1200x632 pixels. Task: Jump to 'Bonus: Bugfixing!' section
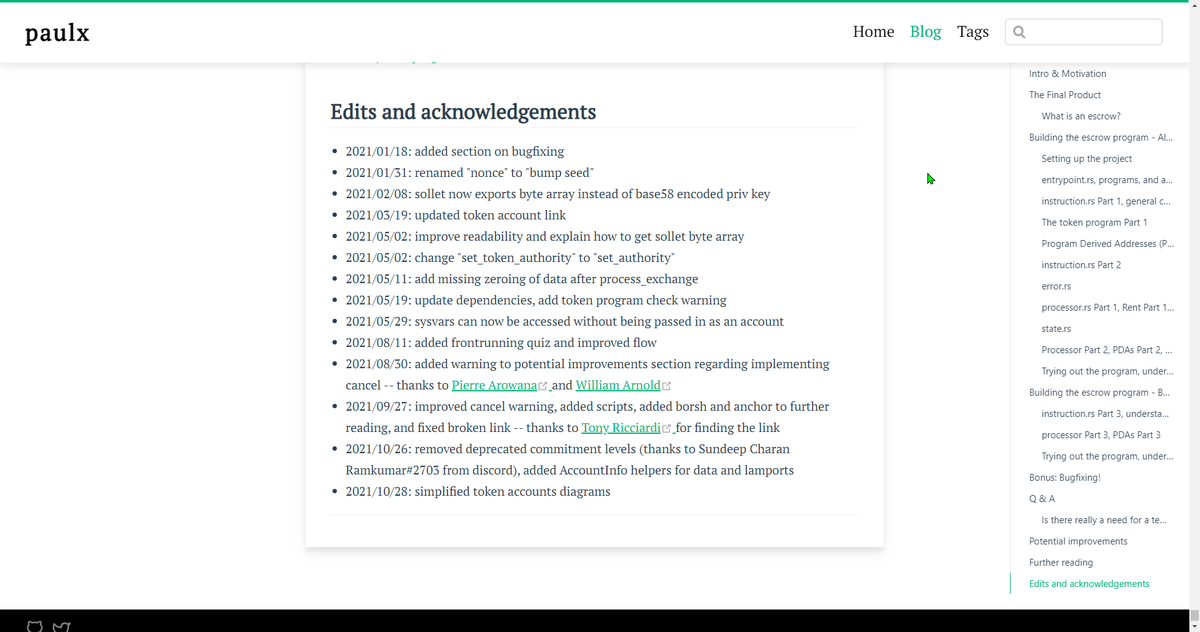(x=1065, y=478)
